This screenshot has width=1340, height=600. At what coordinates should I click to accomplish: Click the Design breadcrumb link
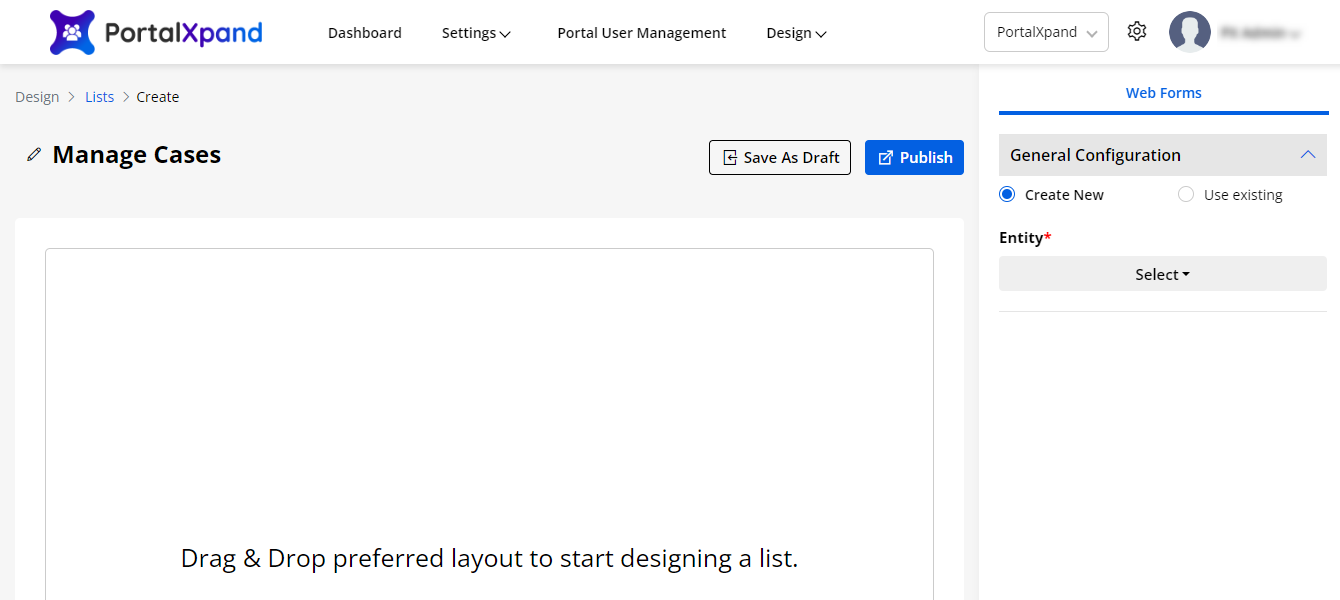click(x=37, y=97)
